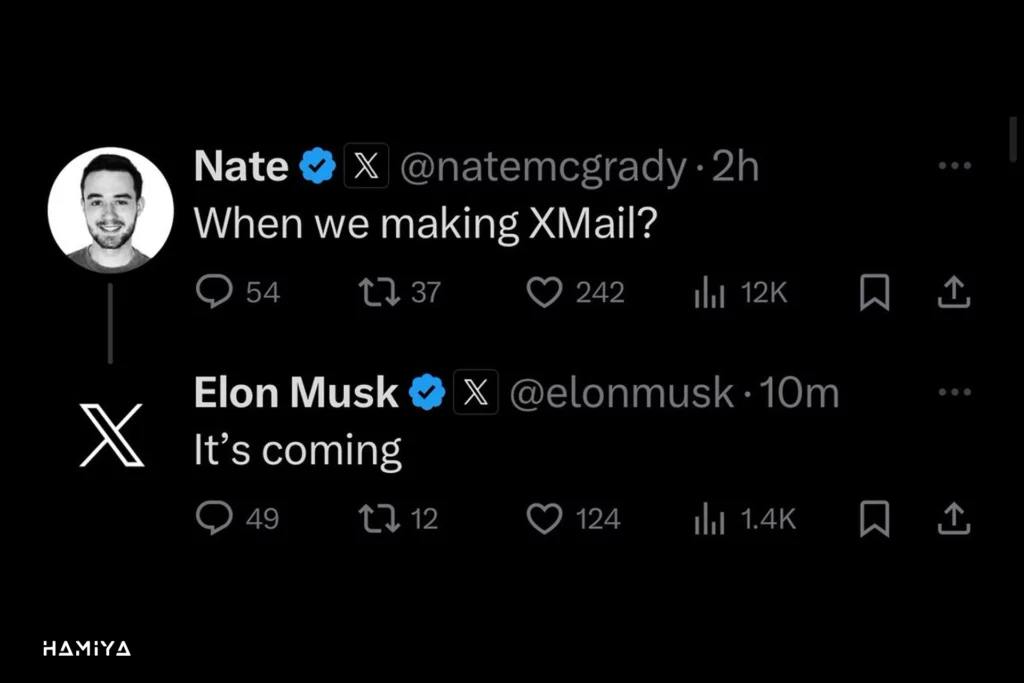Click X affiliation badge next to Nate
This screenshot has height=683, width=1024.
366,166
